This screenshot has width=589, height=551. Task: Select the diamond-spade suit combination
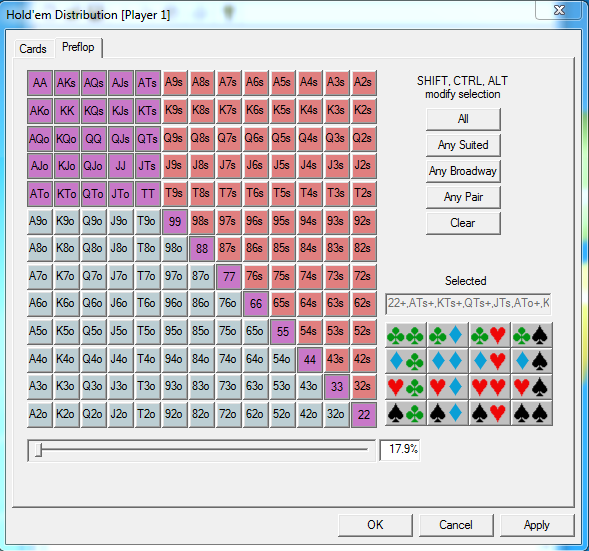point(532,361)
